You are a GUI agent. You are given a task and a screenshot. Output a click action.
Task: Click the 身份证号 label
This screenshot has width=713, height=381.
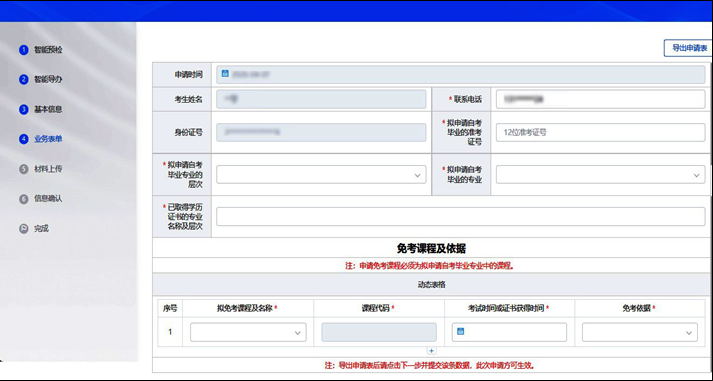(x=189, y=132)
